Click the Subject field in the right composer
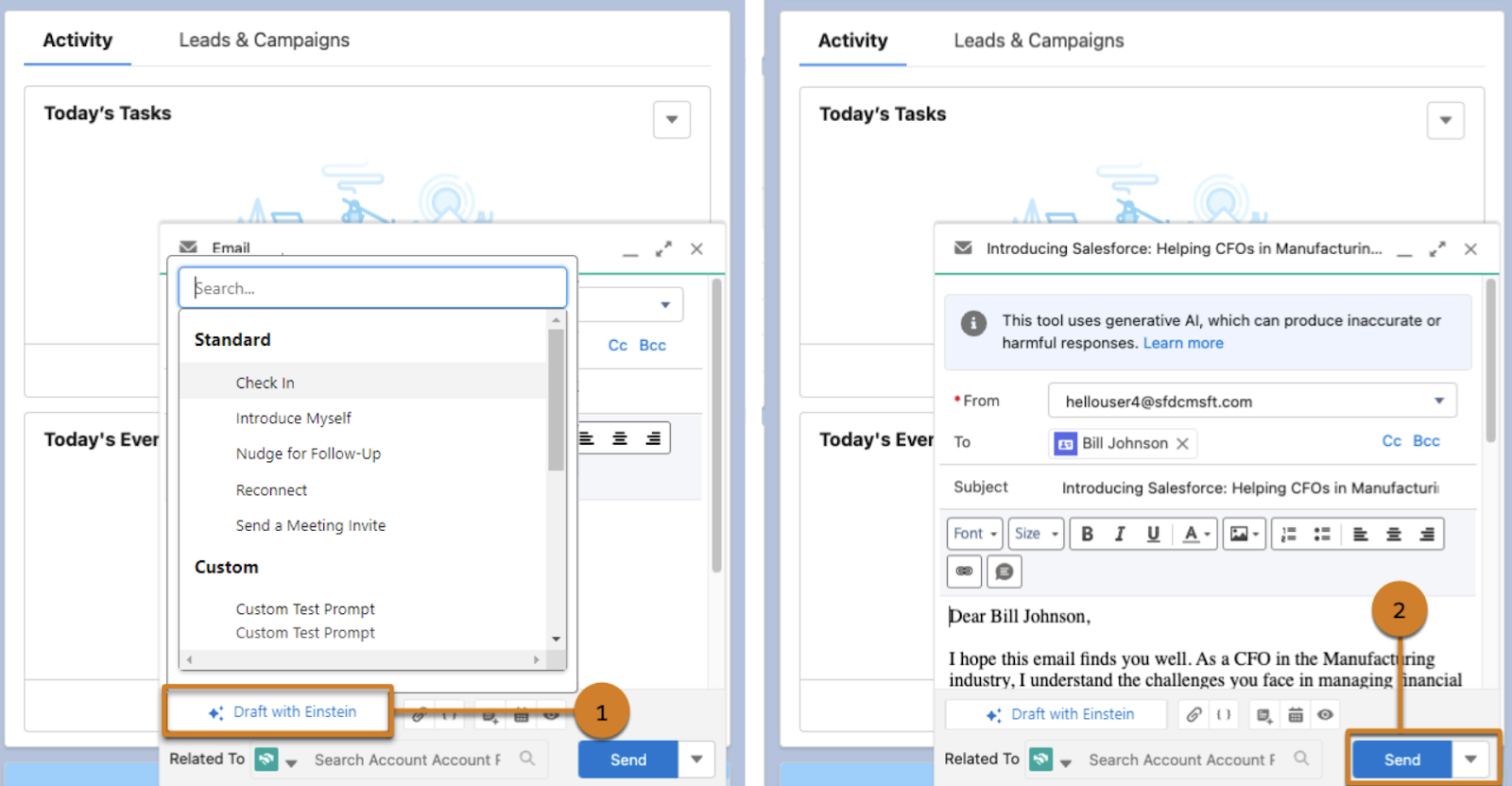The height and width of the screenshot is (786, 1512). [1250, 487]
